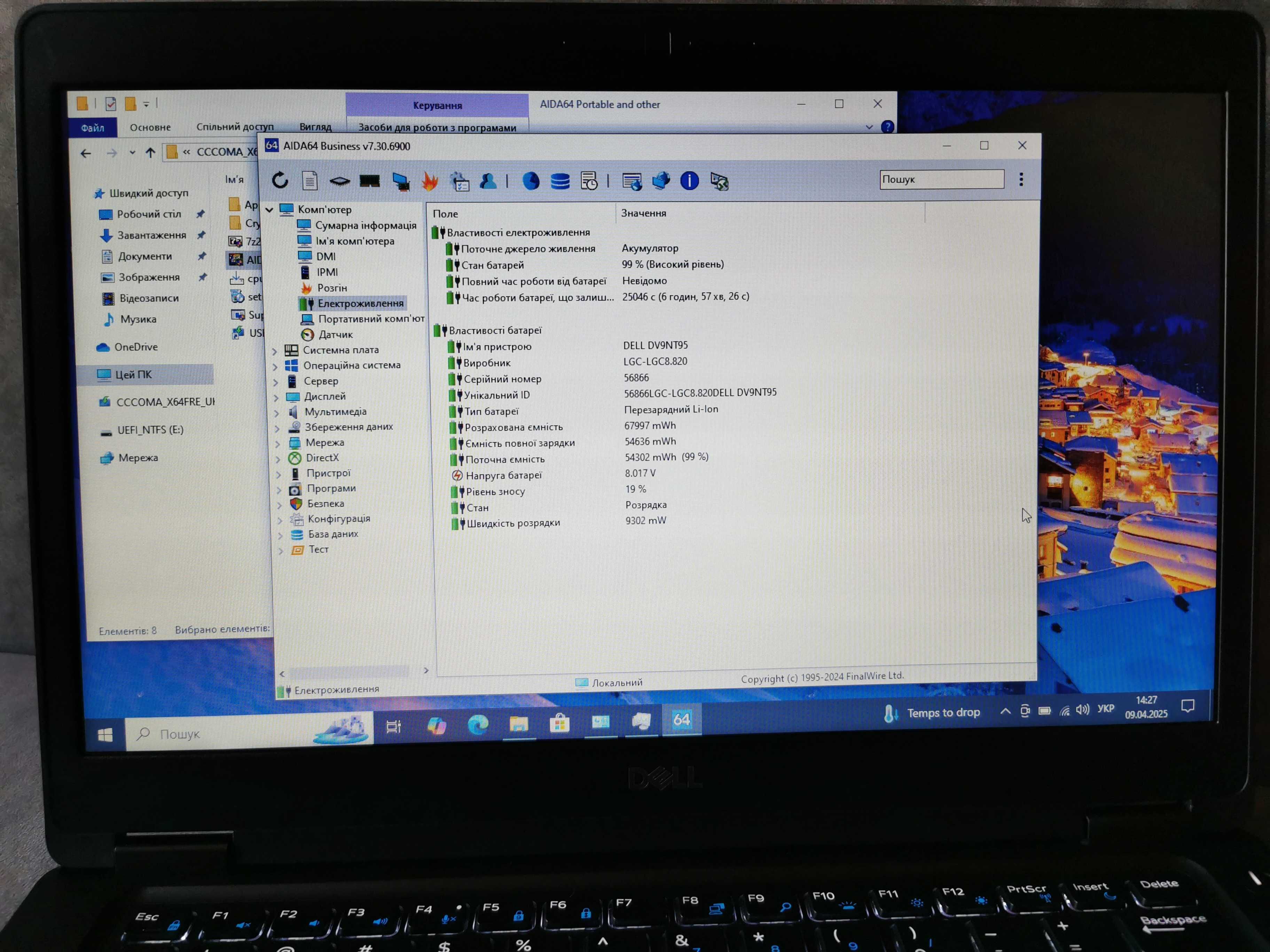Click the blue cubes BIOS update icon
1270x952 pixels.
pos(661,181)
